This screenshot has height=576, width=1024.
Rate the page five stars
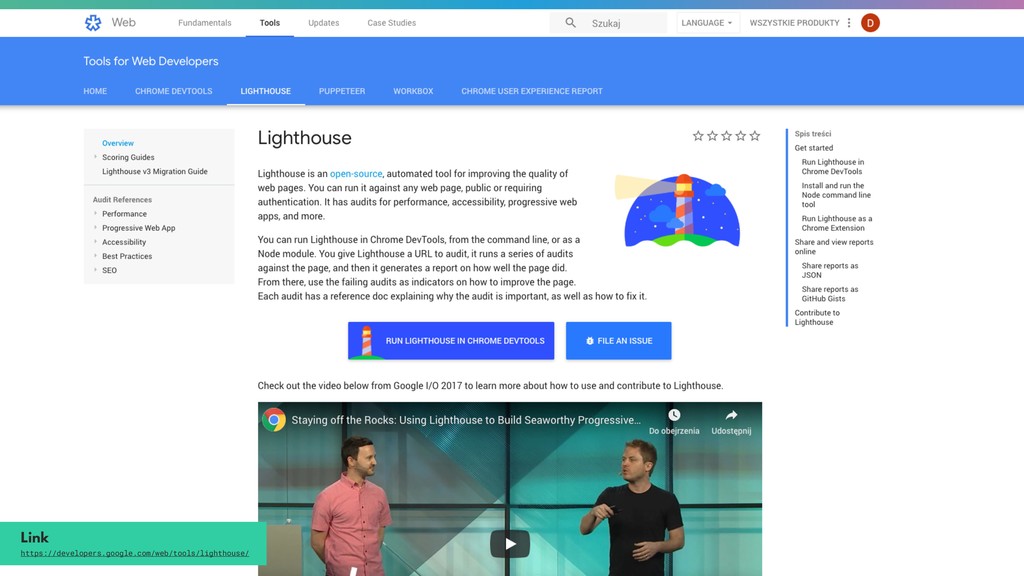(755, 136)
